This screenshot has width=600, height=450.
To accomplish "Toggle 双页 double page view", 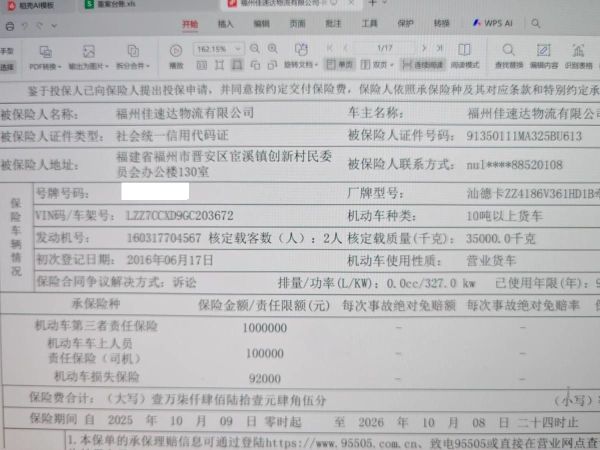I will coord(377,65).
